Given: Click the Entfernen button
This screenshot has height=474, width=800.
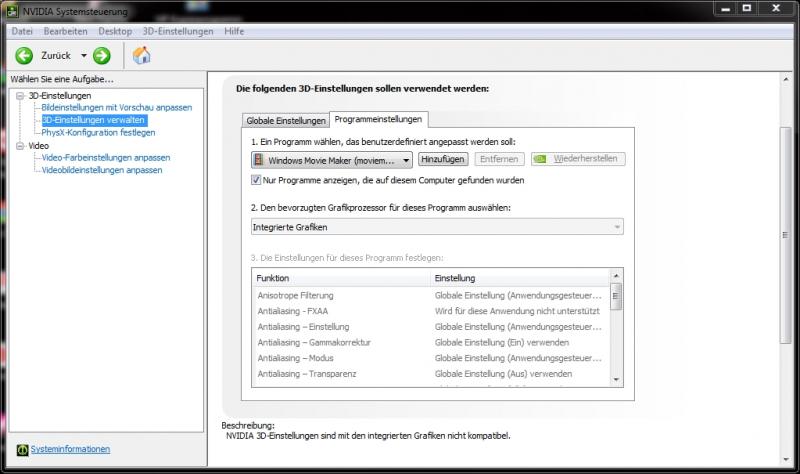Looking at the screenshot, I should [x=499, y=159].
